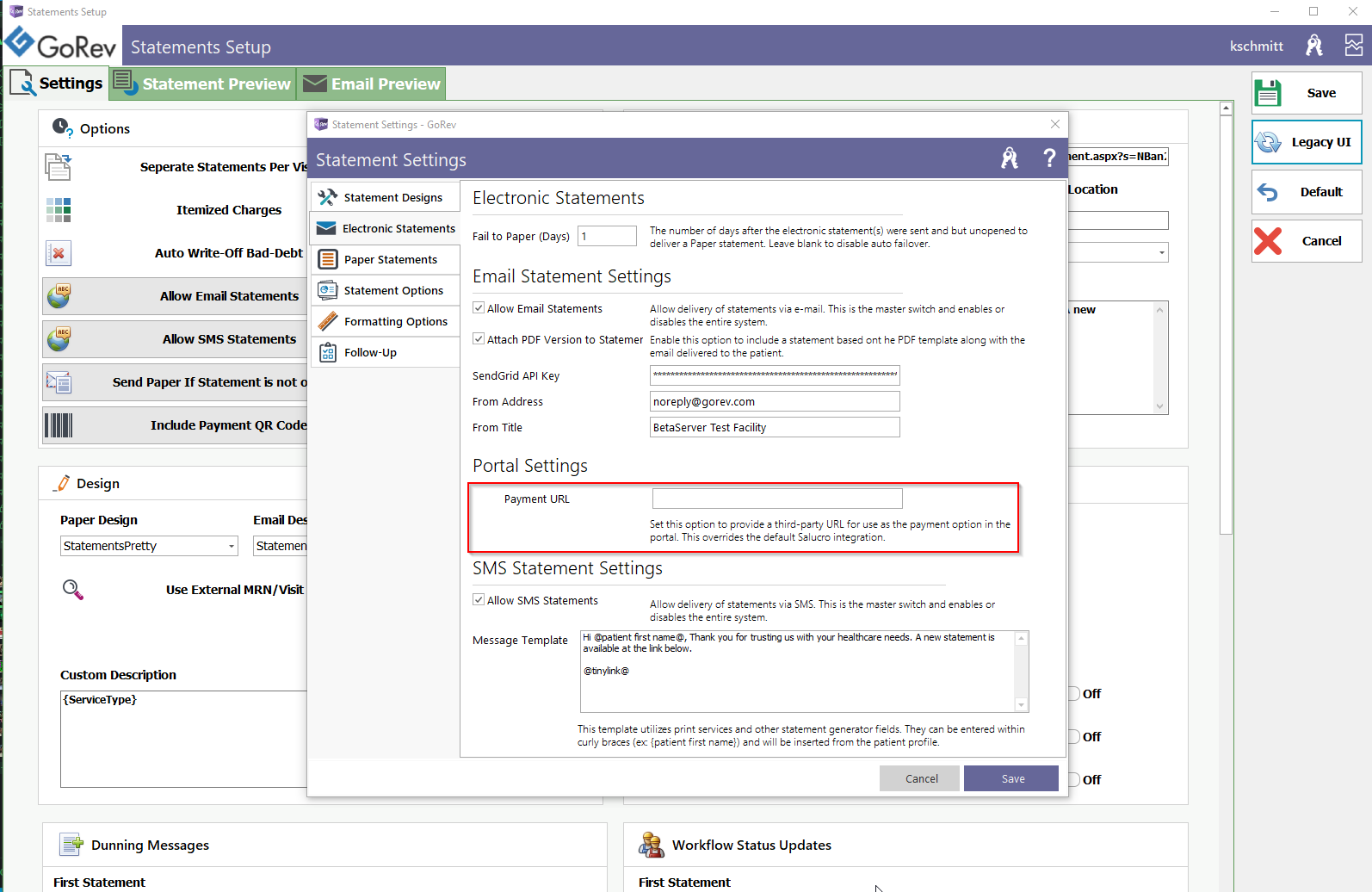Click the green floppy Save icon
The height and width of the screenshot is (892, 1372).
pyautogui.click(x=1268, y=93)
